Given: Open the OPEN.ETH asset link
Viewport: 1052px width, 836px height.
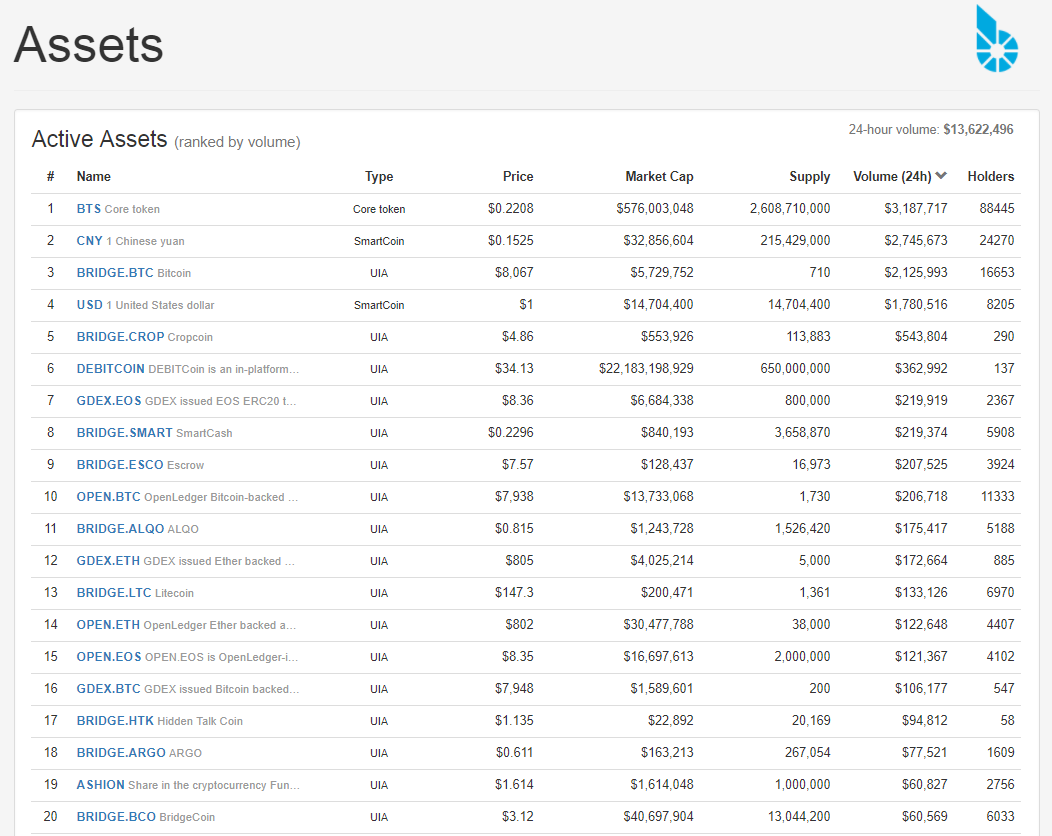Looking at the screenshot, I should click(x=108, y=625).
